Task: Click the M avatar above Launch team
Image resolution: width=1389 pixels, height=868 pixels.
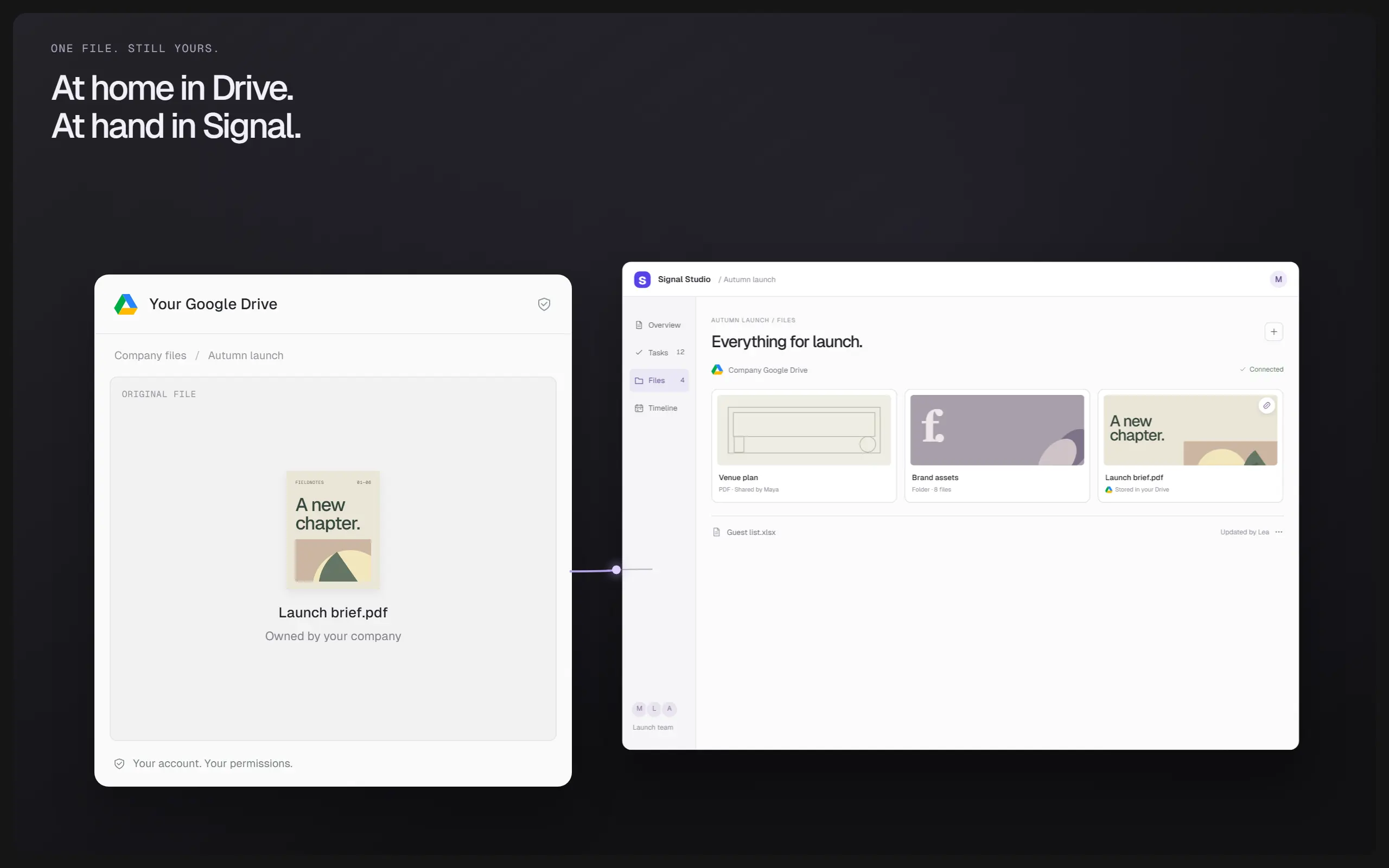Action: 639,709
